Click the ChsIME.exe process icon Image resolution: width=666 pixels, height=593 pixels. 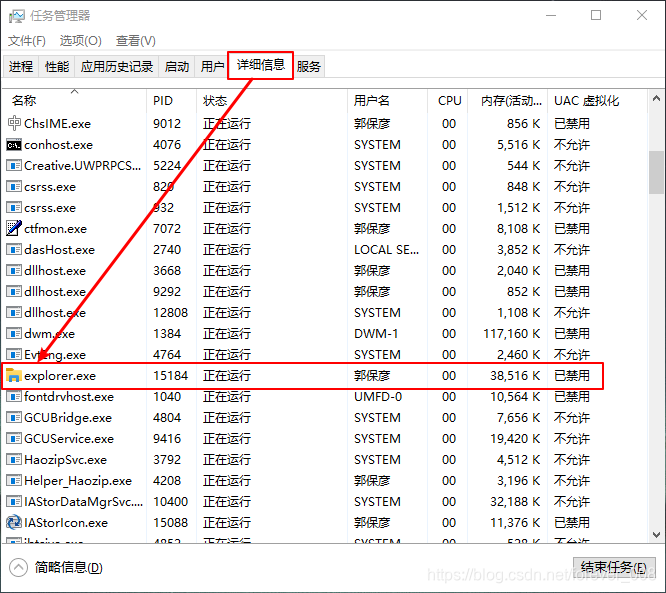[x=14, y=124]
